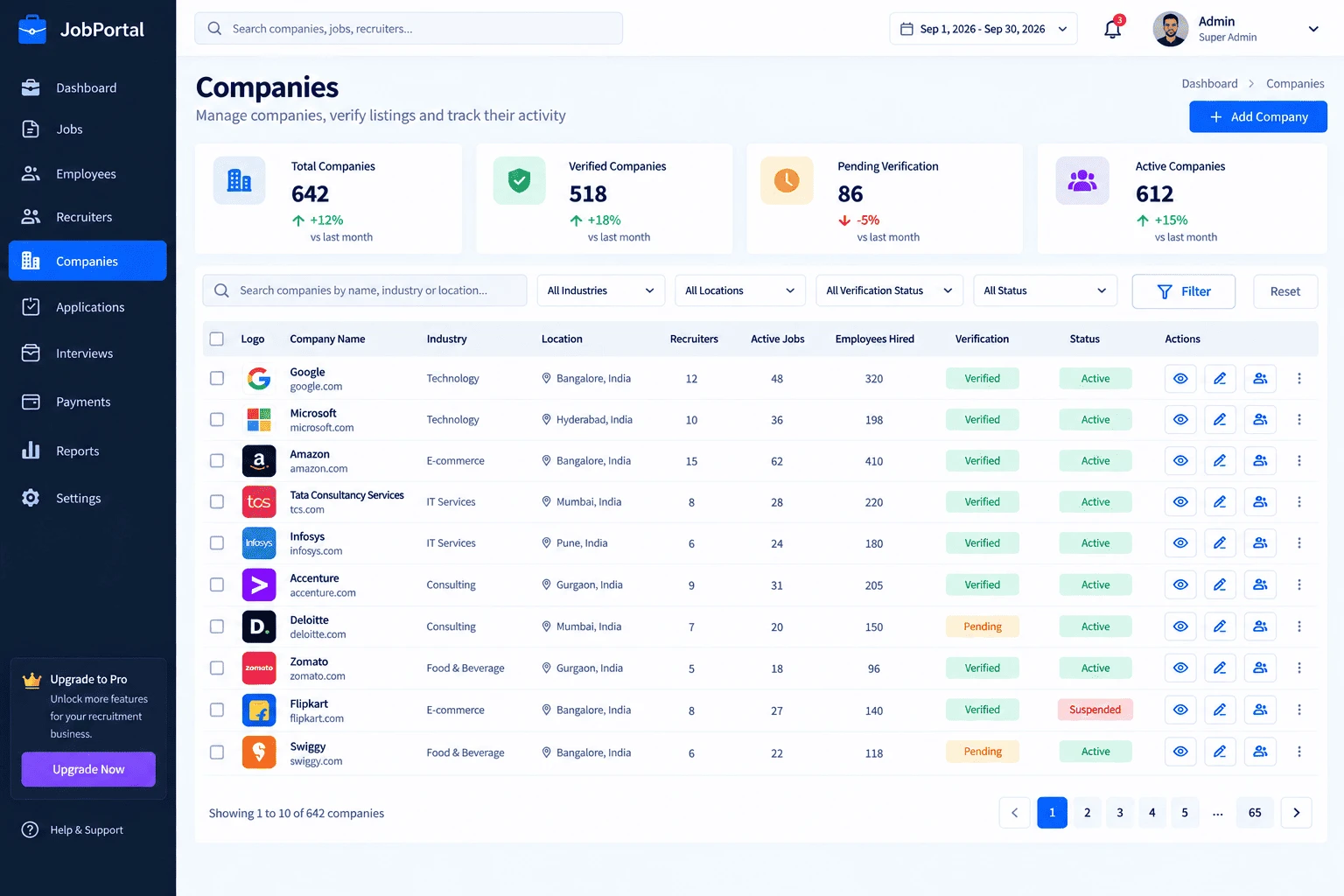
Task: View Deloitte details eye icon
Action: pos(1180,626)
